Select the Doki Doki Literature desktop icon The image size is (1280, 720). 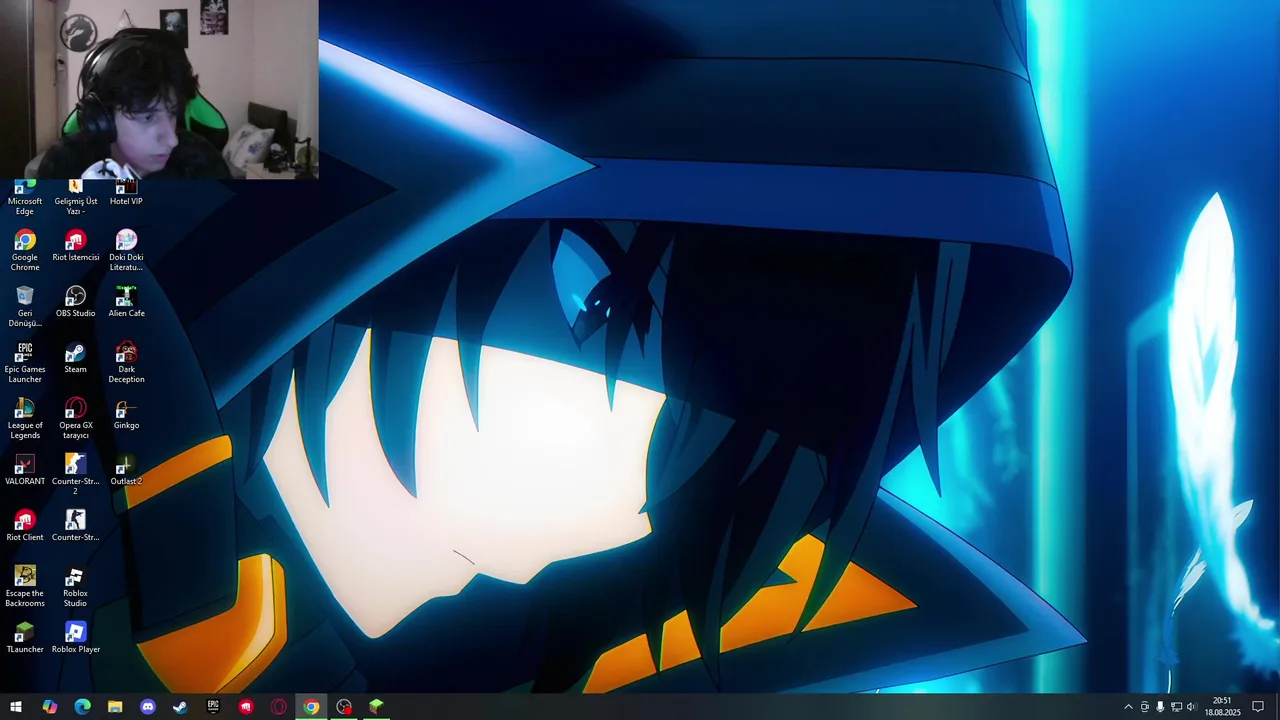coord(126,251)
